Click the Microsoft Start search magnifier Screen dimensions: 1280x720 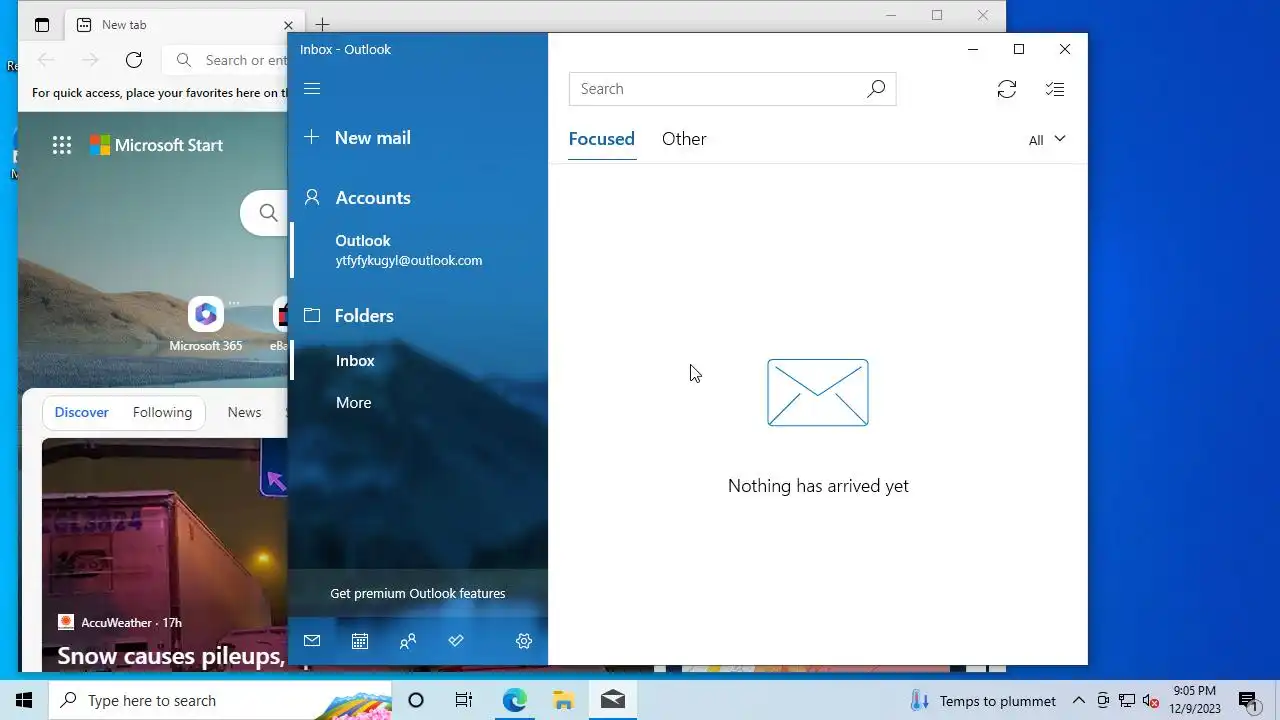tap(268, 212)
